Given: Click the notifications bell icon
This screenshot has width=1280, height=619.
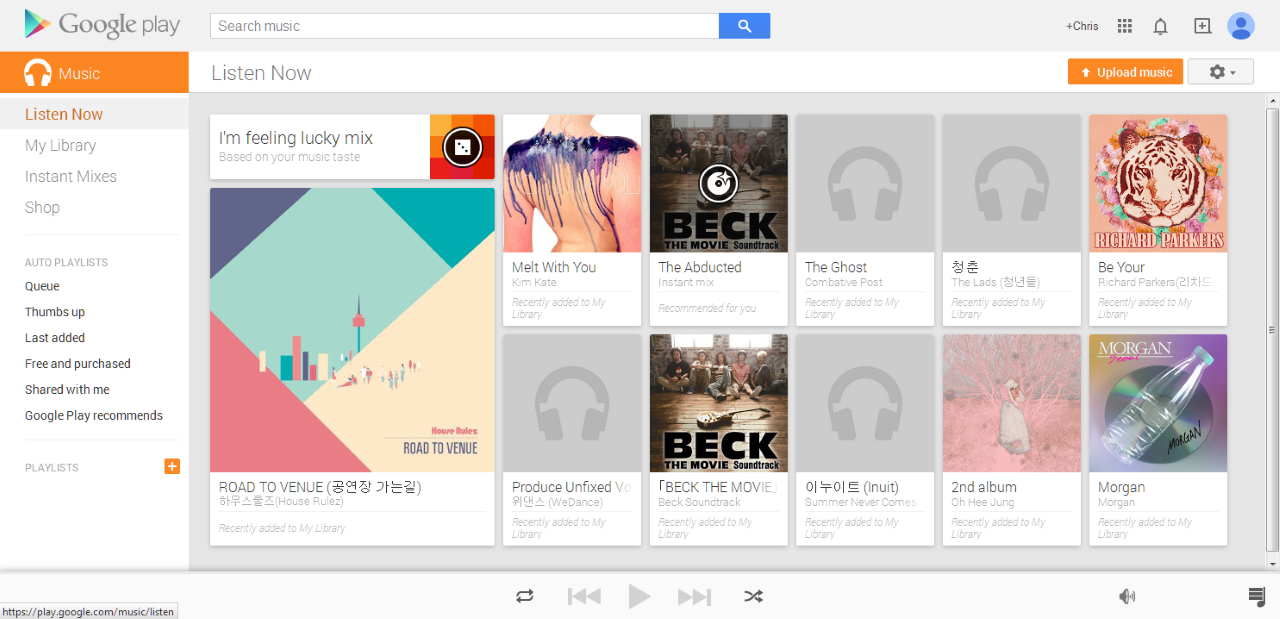Looking at the screenshot, I should tap(1160, 25).
